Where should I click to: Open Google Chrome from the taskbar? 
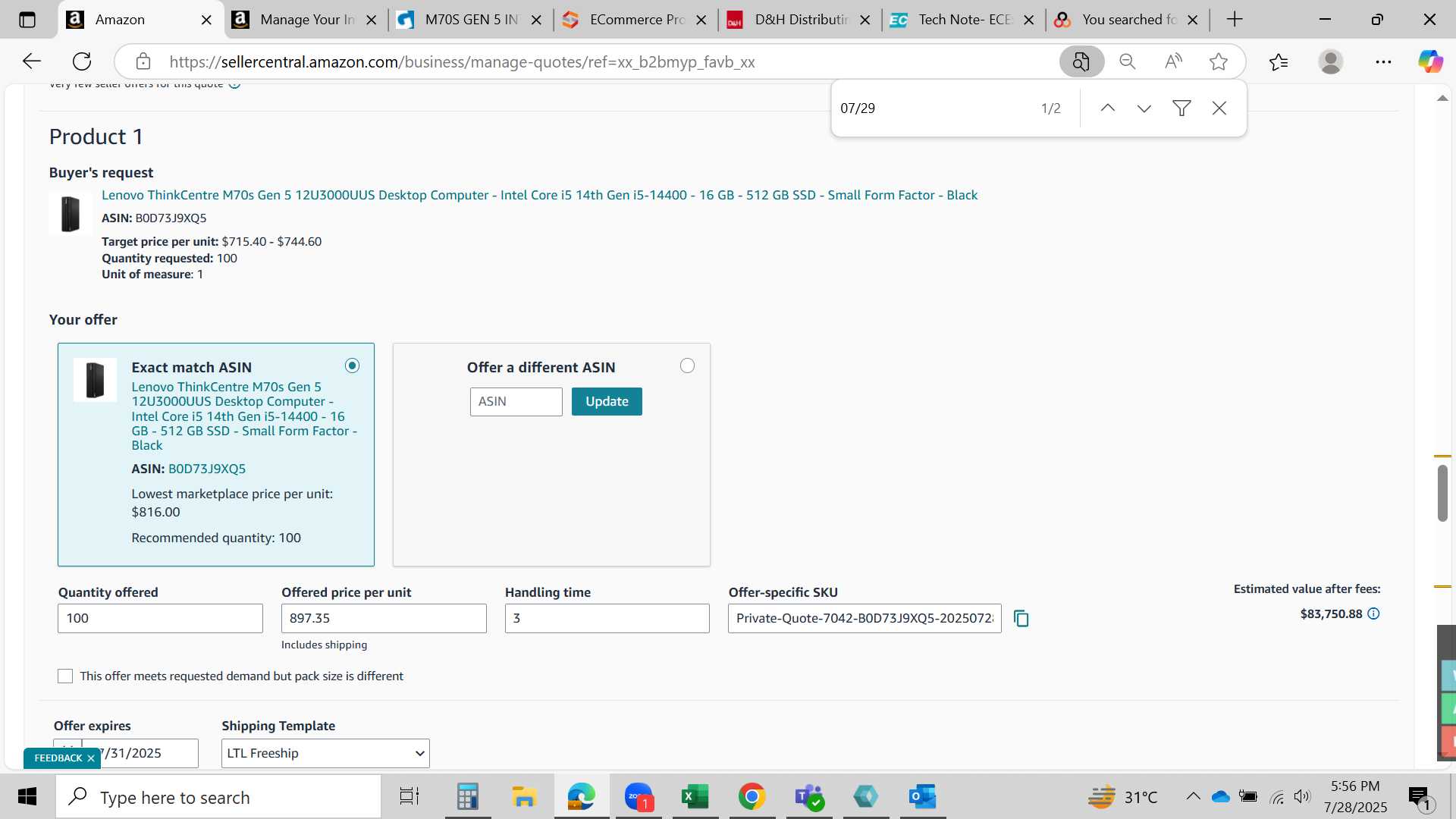point(752,797)
